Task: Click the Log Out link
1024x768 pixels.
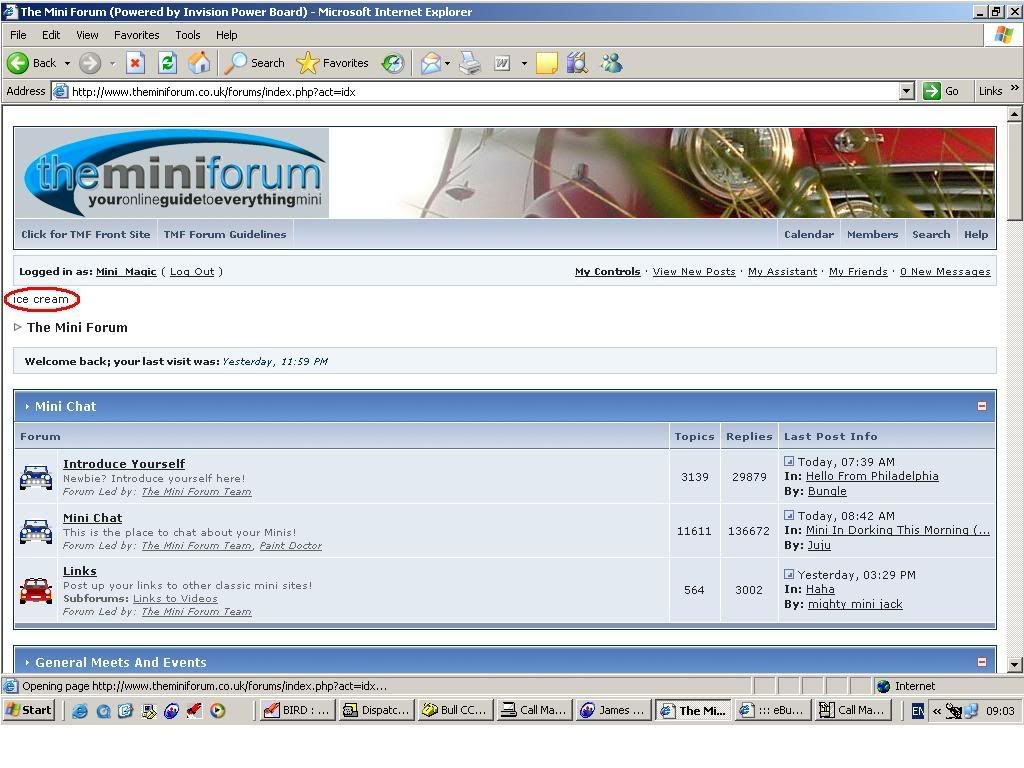Action: 192,272
